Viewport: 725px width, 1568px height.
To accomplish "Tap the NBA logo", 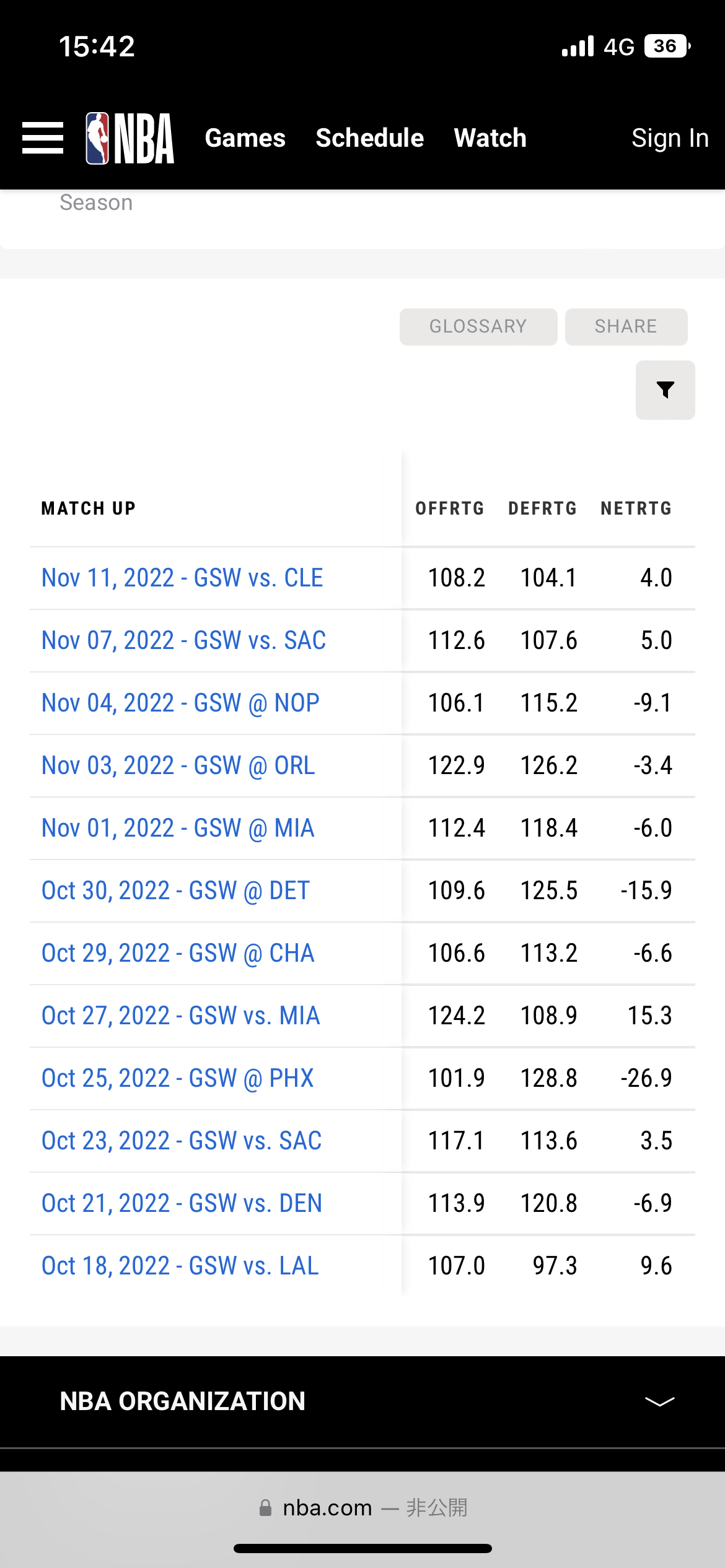I will [x=130, y=138].
